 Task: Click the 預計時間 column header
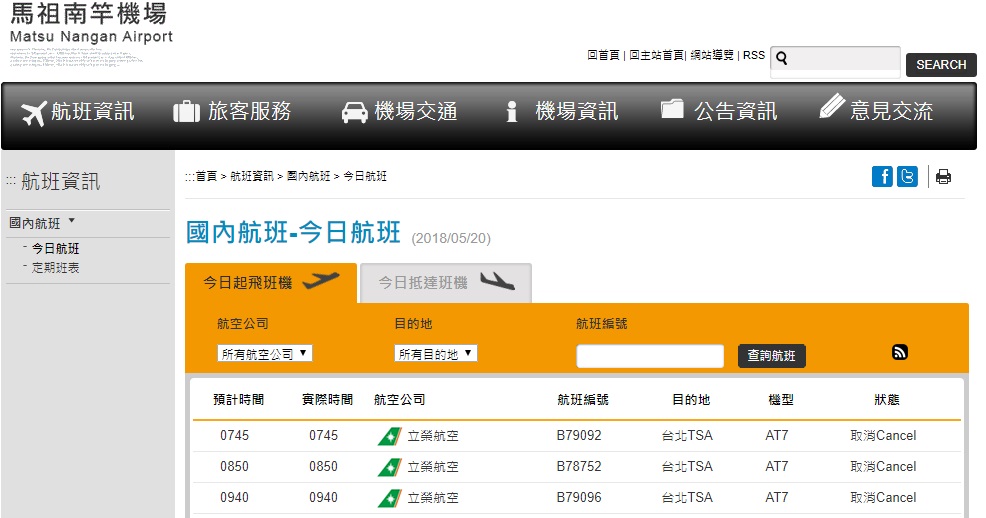[238, 400]
